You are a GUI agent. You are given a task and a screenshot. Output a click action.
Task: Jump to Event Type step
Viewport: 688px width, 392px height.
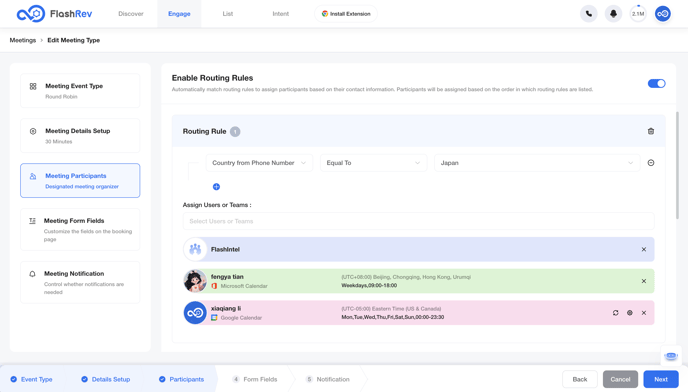pyautogui.click(x=32, y=379)
